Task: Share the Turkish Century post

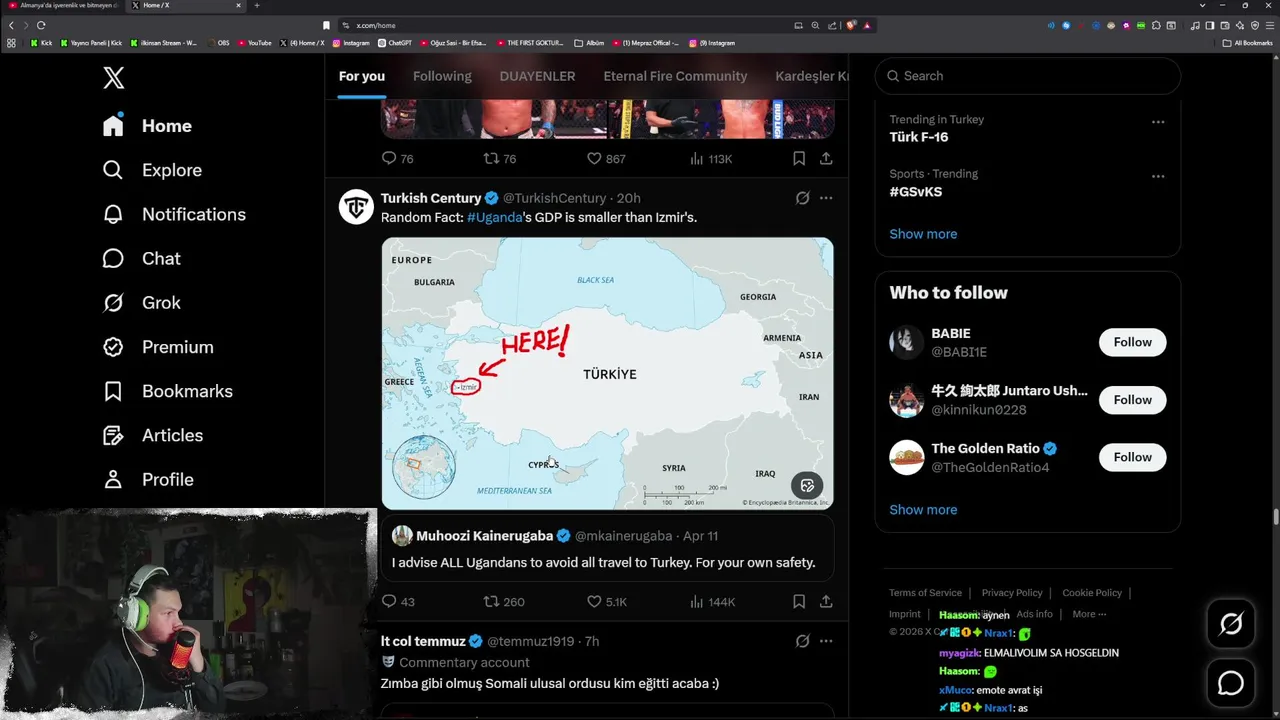Action: 826,602
